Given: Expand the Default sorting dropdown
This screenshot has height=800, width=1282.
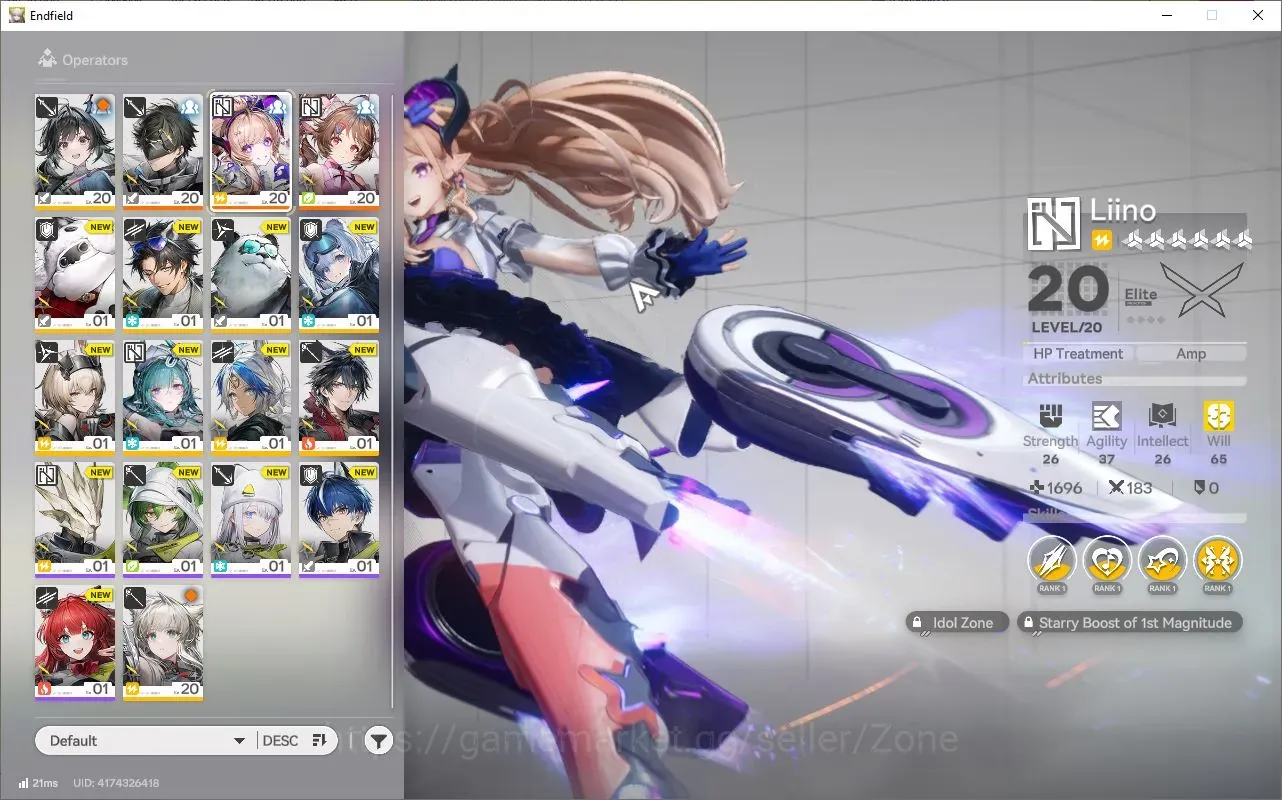Looking at the screenshot, I should (145, 740).
